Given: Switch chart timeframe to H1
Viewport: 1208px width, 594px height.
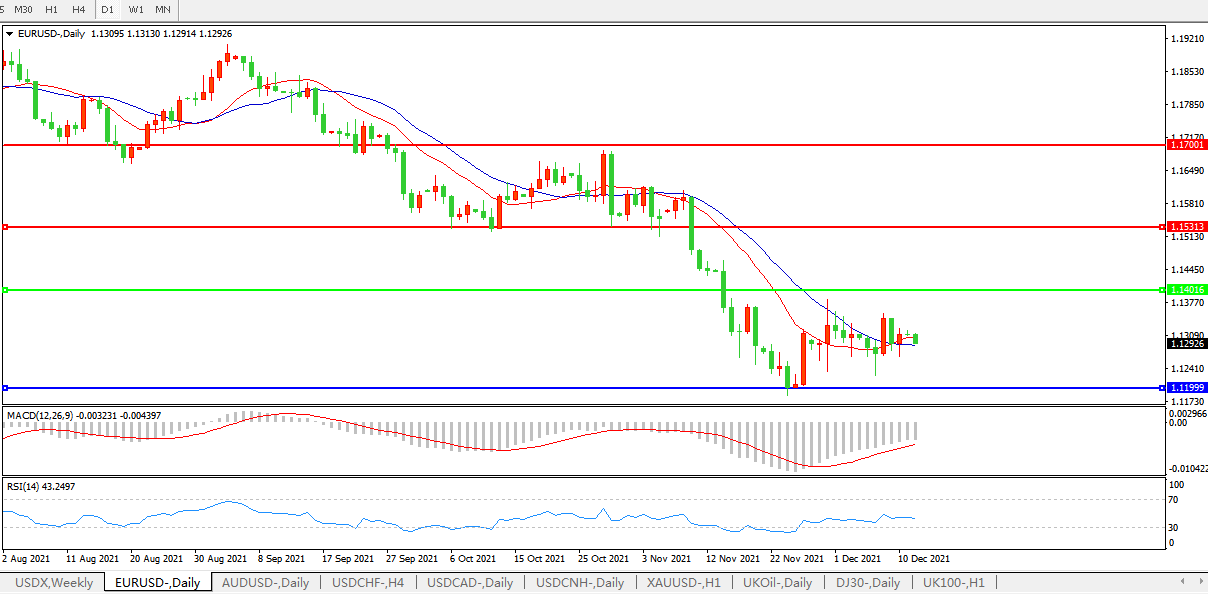Looking at the screenshot, I should coord(51,9).
